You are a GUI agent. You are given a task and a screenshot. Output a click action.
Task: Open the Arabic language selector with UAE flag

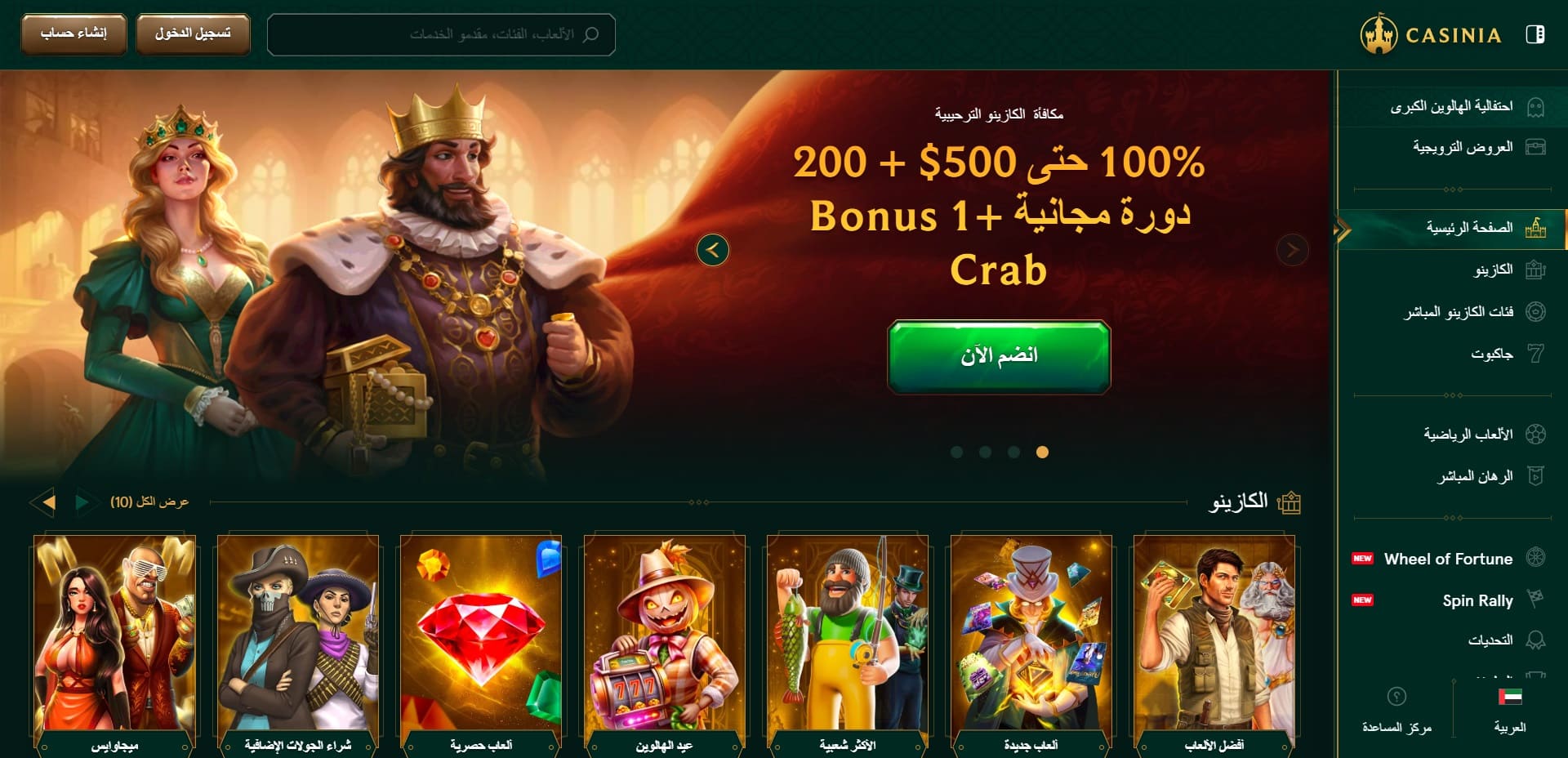pyautogui.click(x=1510, y=709)
